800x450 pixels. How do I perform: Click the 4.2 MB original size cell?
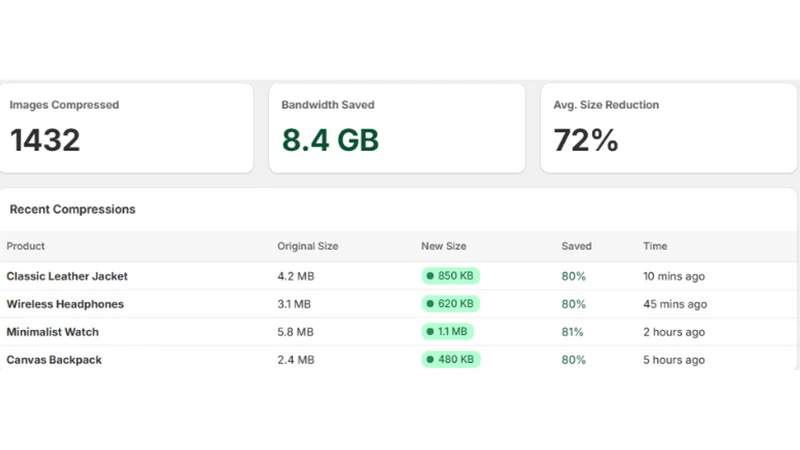pos(296,276)
